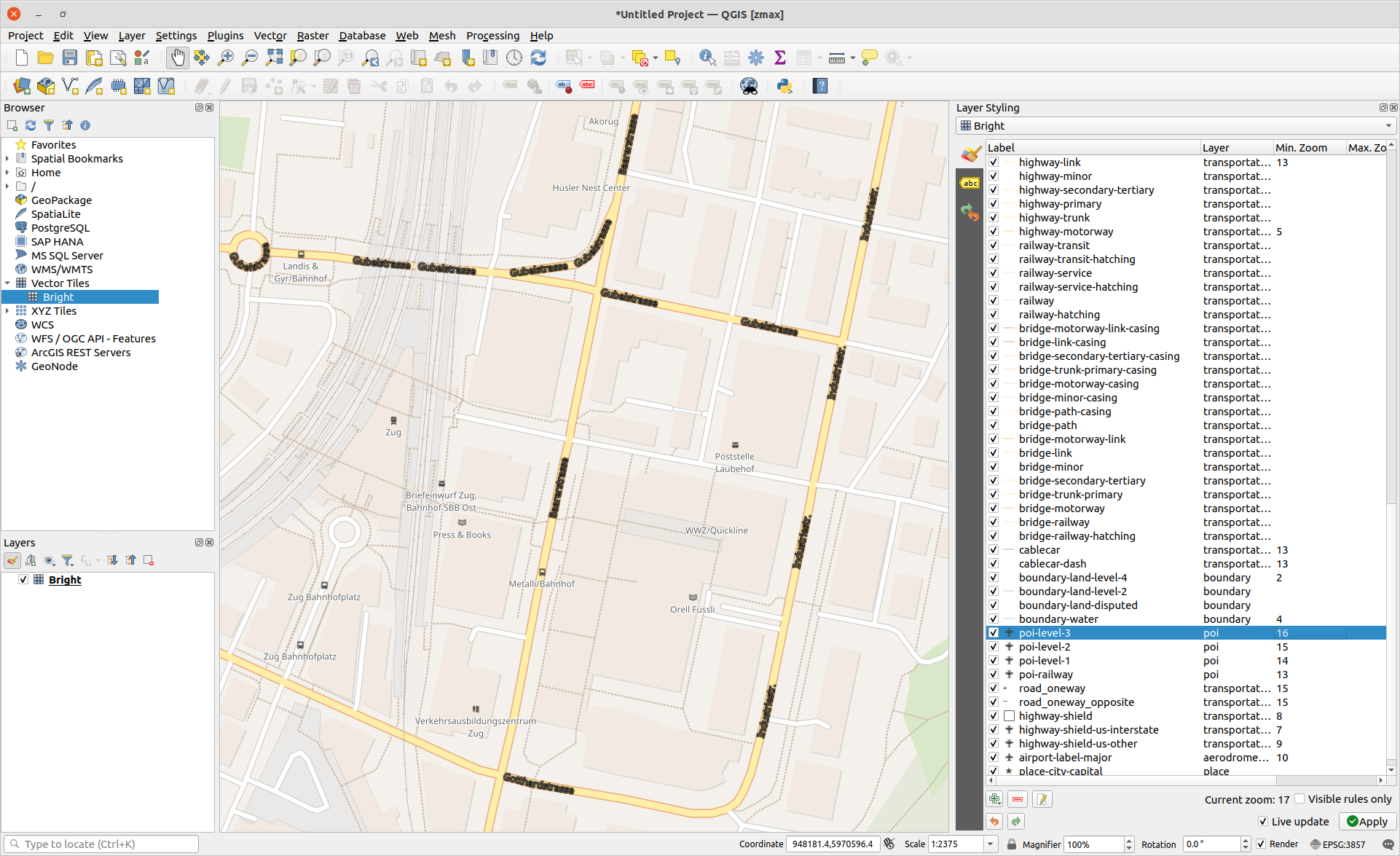Toggle Render checkbox in status bar
This screenshot has height=856, width=1400.
pos(1261,844)
